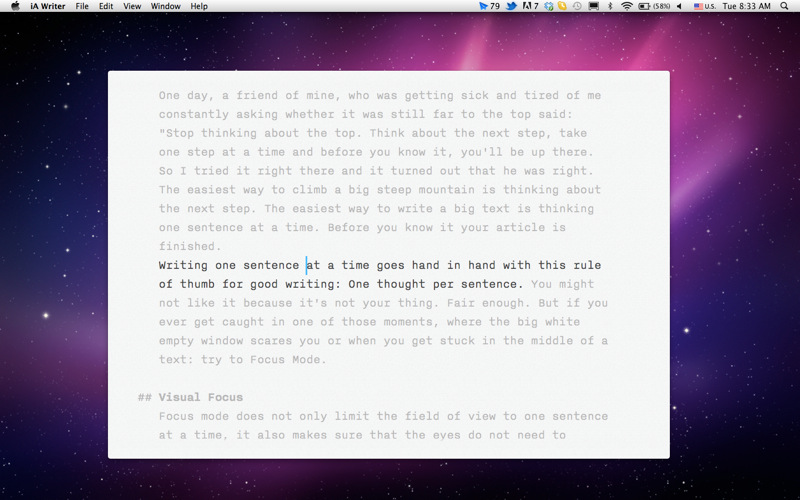Screen dimensions: 800x500
Task: Click on the word 'finished.' in the text
Action: point(188,246)
